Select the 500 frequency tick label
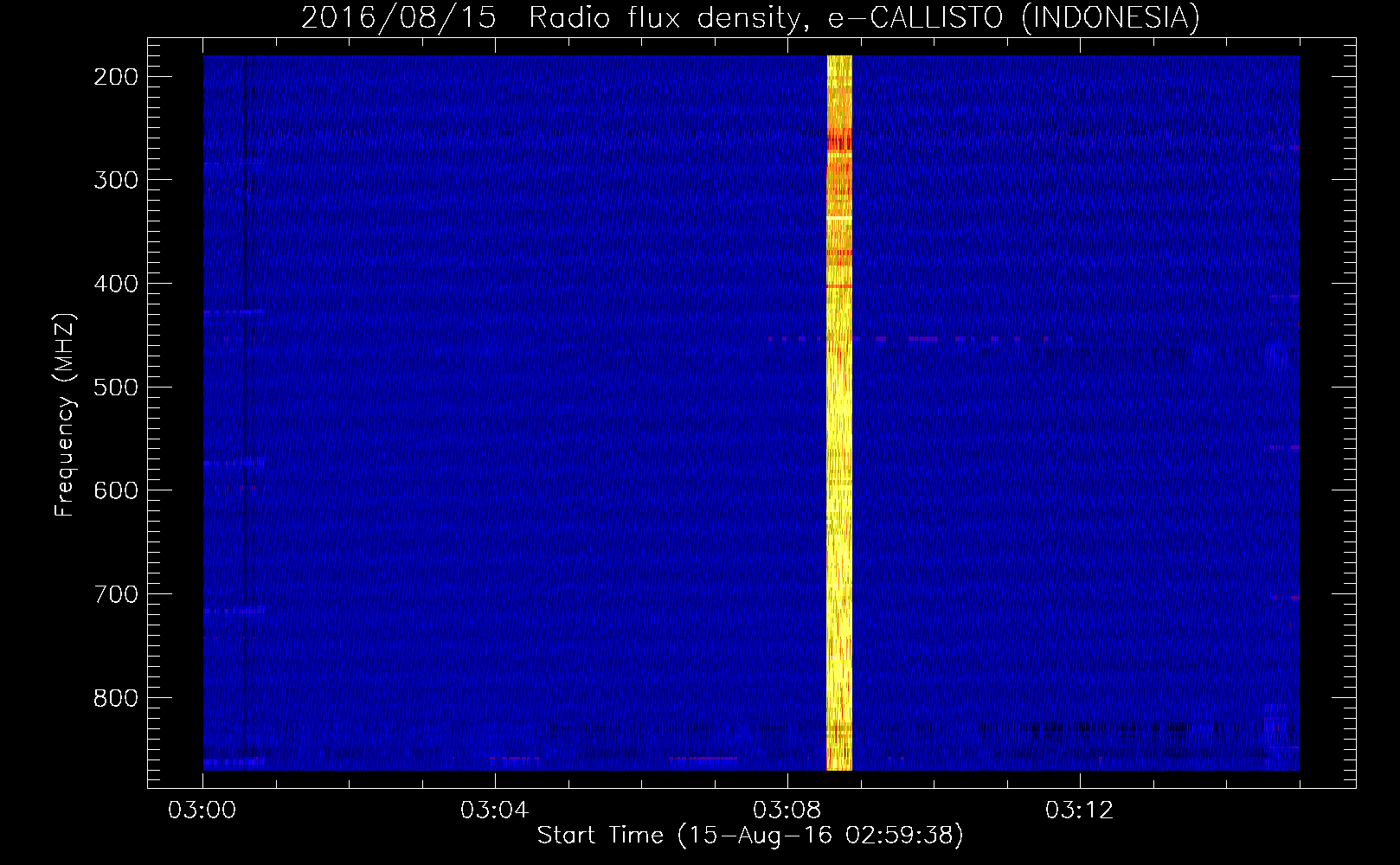This screenshot has width=1400, height=865. point(116,387)
